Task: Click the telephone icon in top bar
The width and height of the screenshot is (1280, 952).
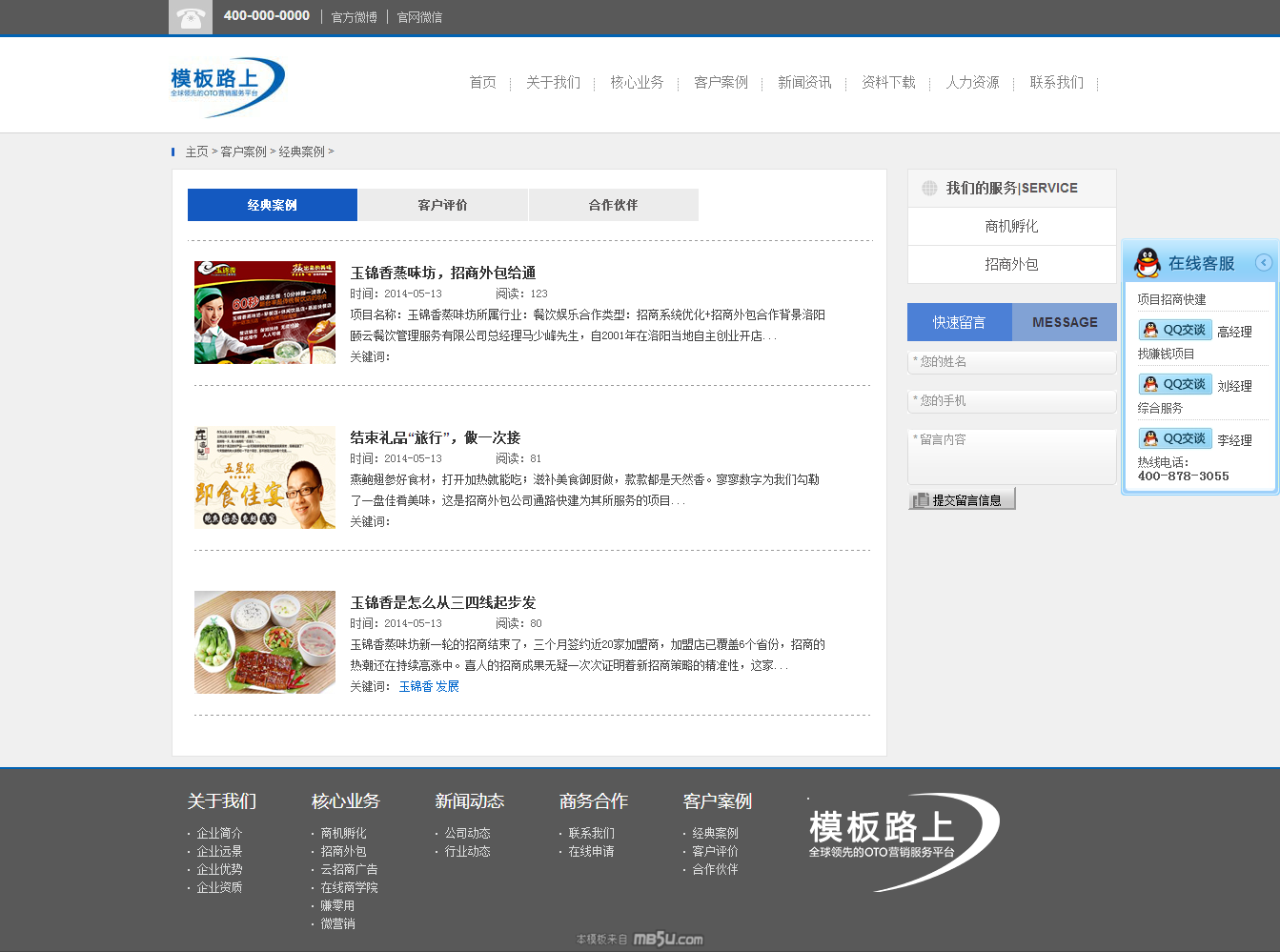Action: (x=191, y=17)
